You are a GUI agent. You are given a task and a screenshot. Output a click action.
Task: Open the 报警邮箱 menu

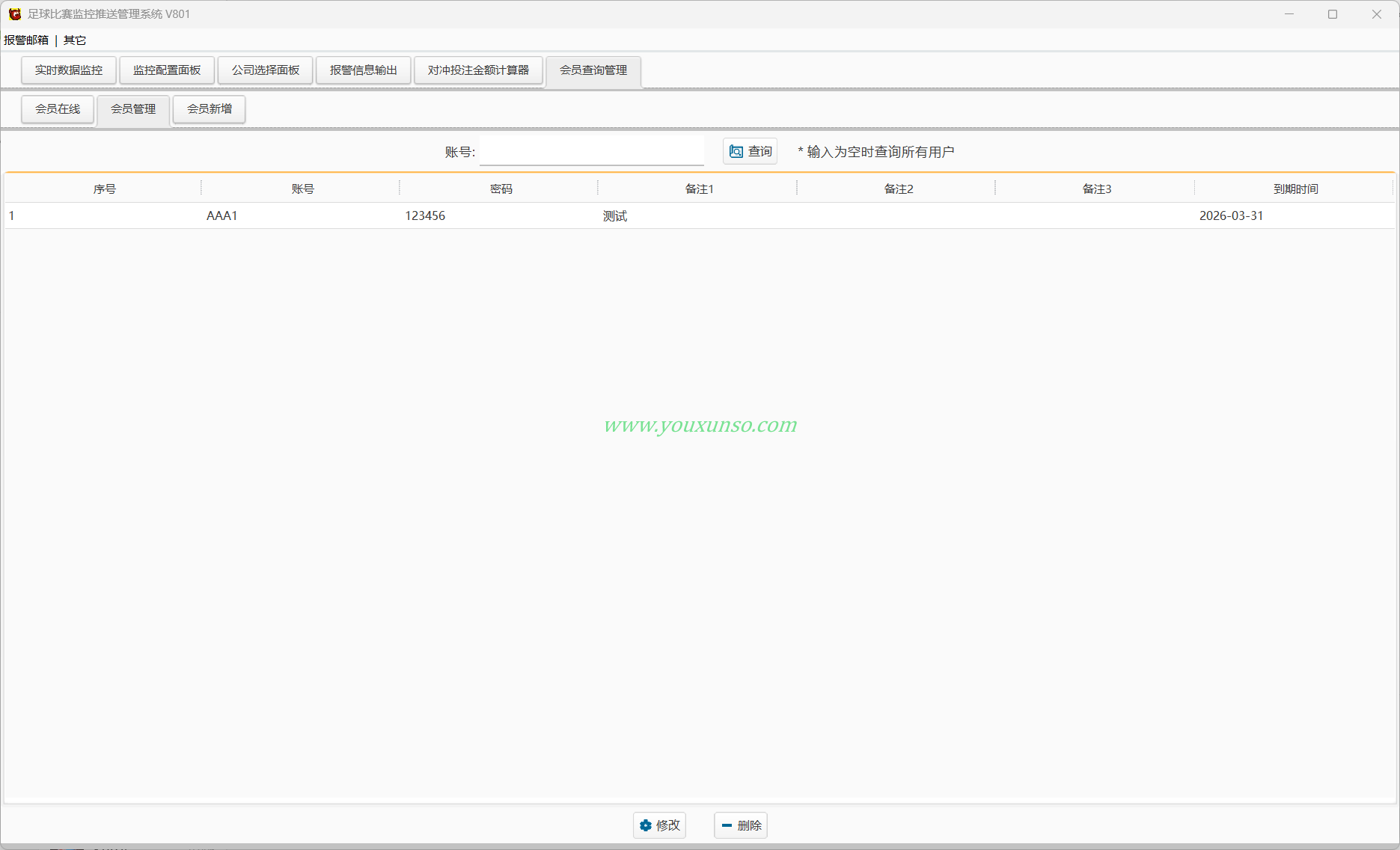click(26, 40)
